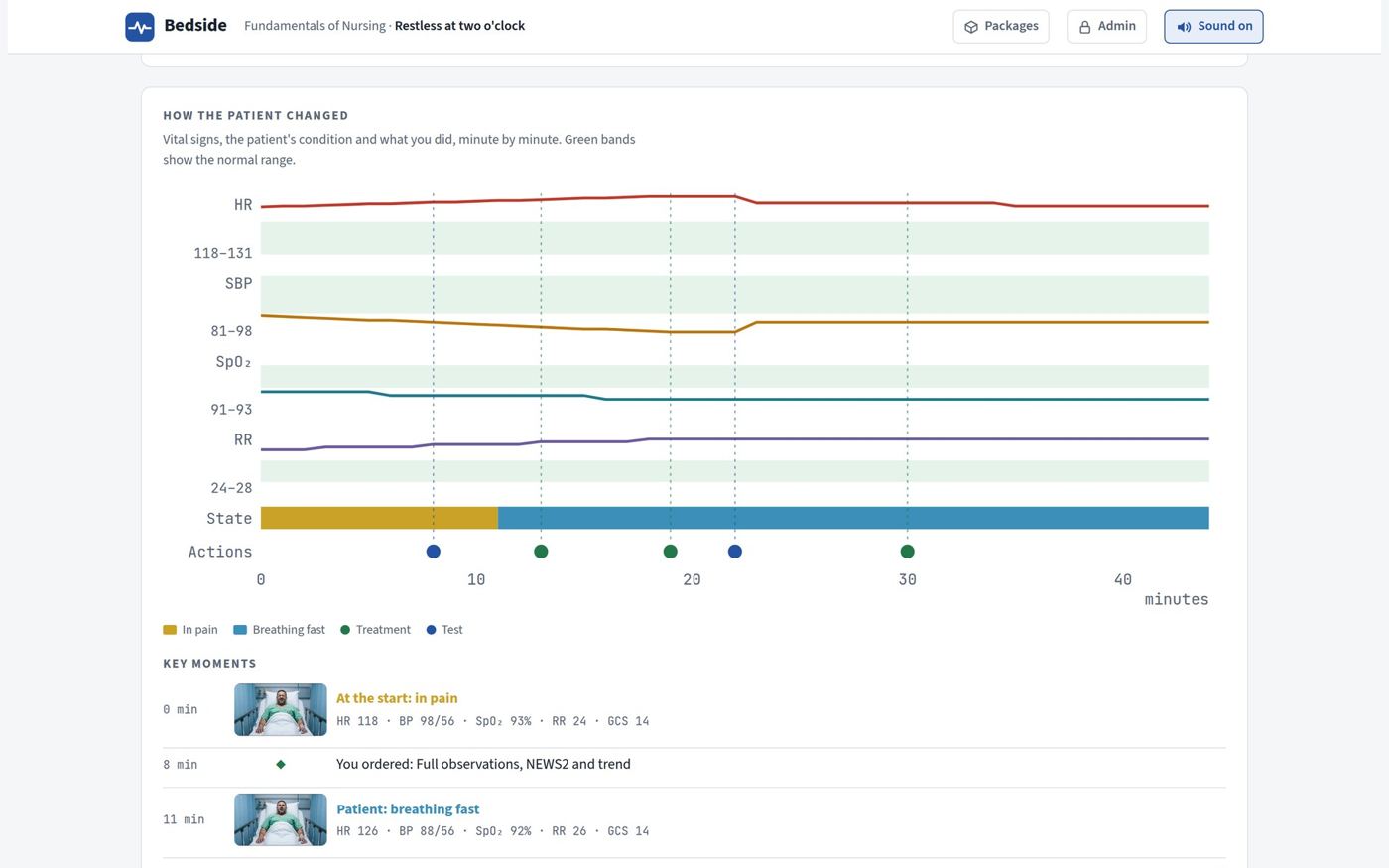
Task: Click 'You ordered: Full observations, NEWS2 and trend'
Action: click(x=483, y=764)
